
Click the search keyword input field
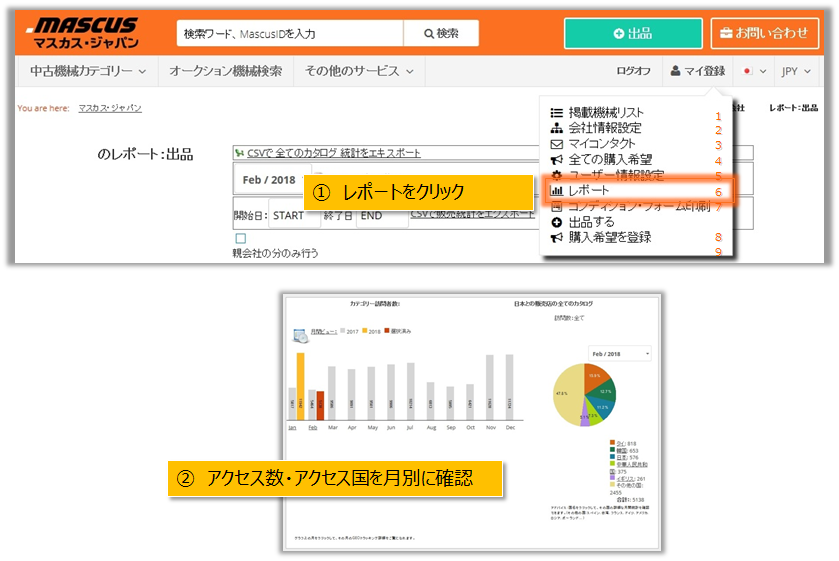[x=289, y=33]
